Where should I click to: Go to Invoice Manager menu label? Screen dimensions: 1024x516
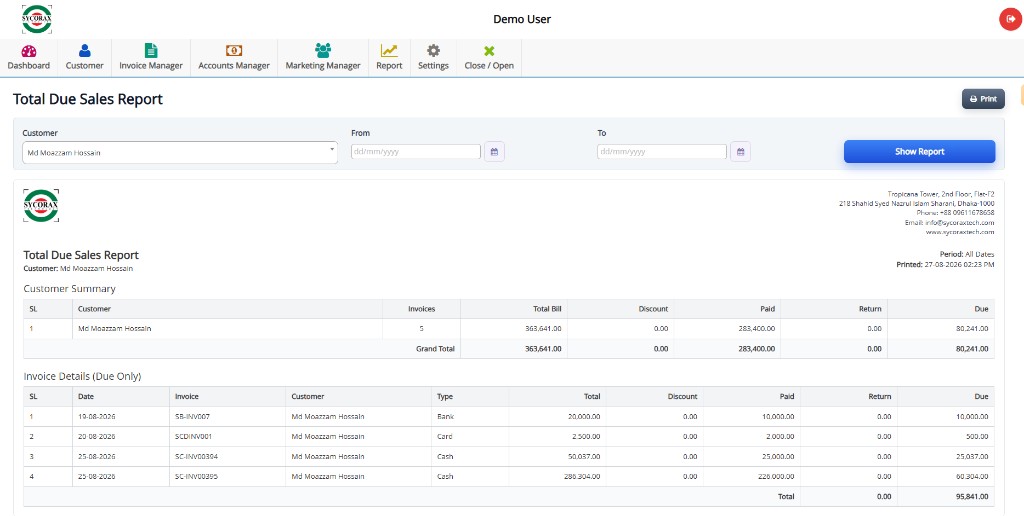pos(151,66)
